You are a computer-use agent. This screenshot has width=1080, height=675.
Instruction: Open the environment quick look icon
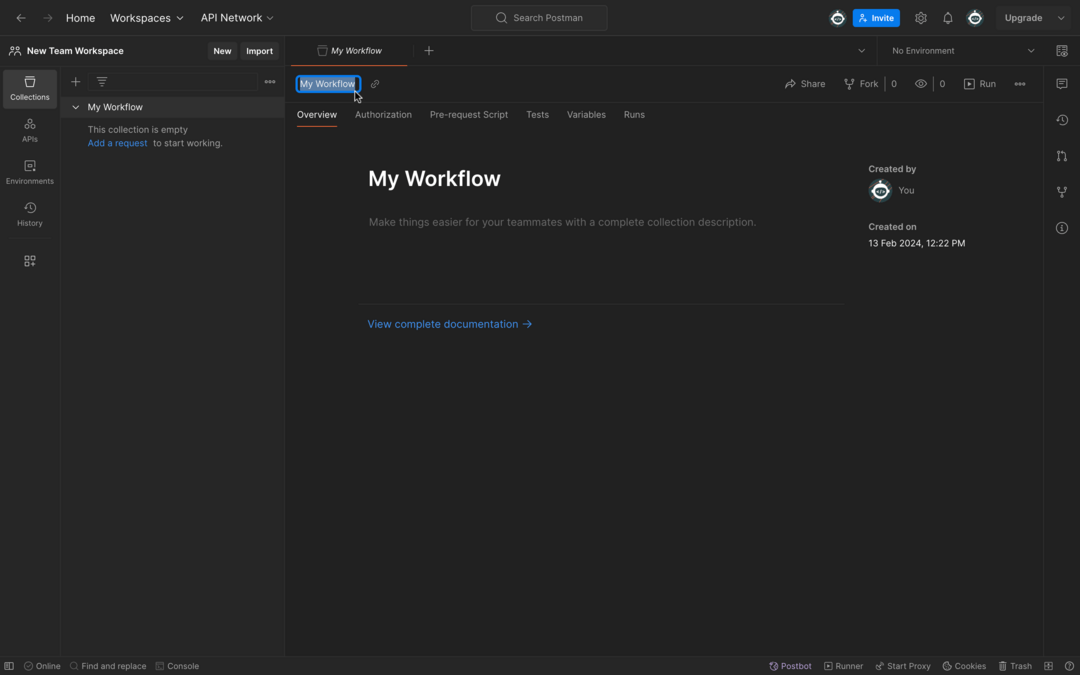(1061, 51)
